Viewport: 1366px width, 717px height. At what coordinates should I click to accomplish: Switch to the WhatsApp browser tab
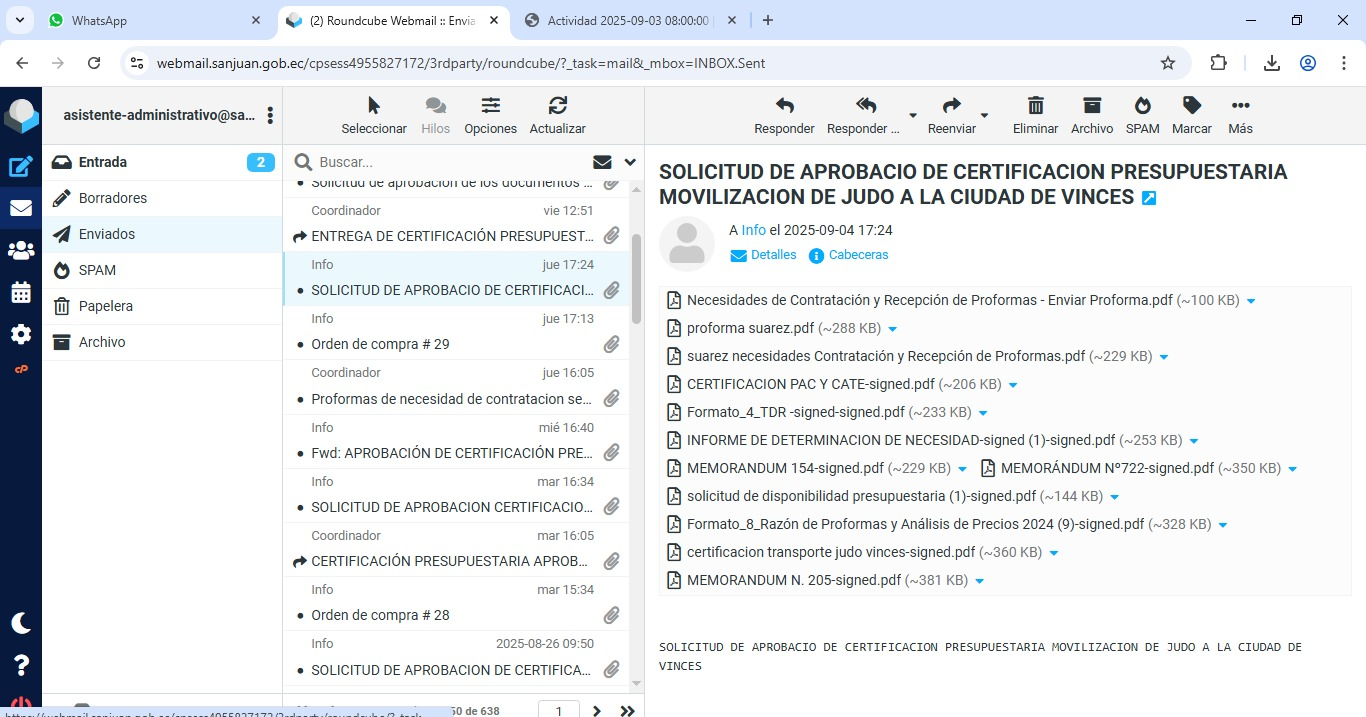click(153, 20)
